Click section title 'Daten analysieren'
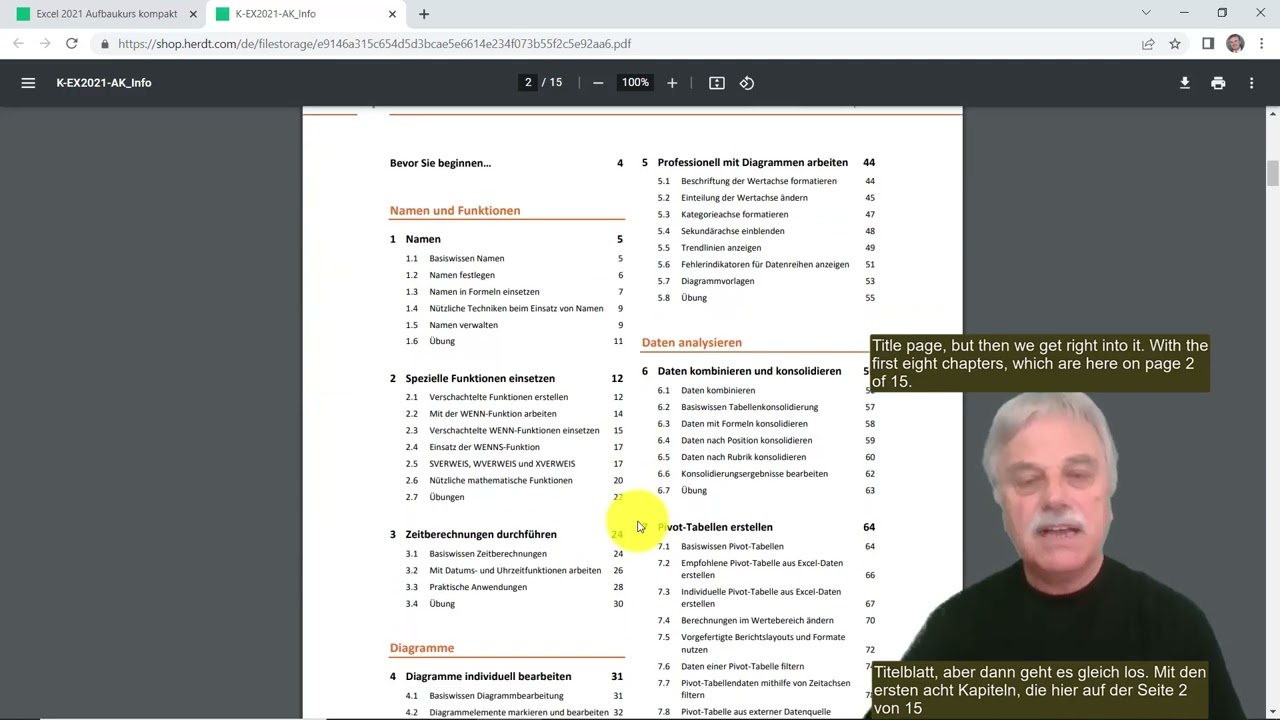Screen dimensions: 1280x720 tap(692, 342)
